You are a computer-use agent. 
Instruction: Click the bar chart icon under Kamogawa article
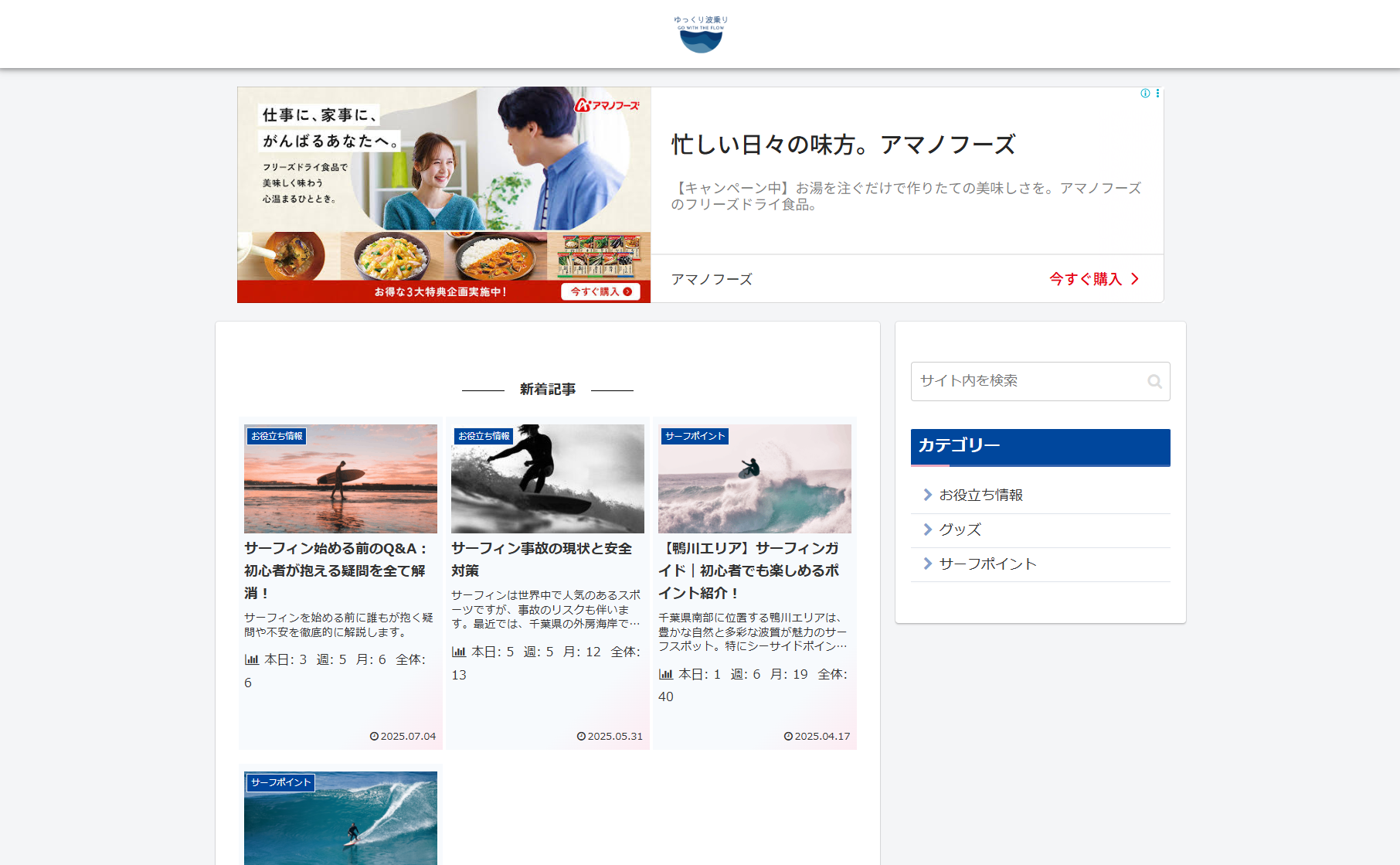[666, 674]
